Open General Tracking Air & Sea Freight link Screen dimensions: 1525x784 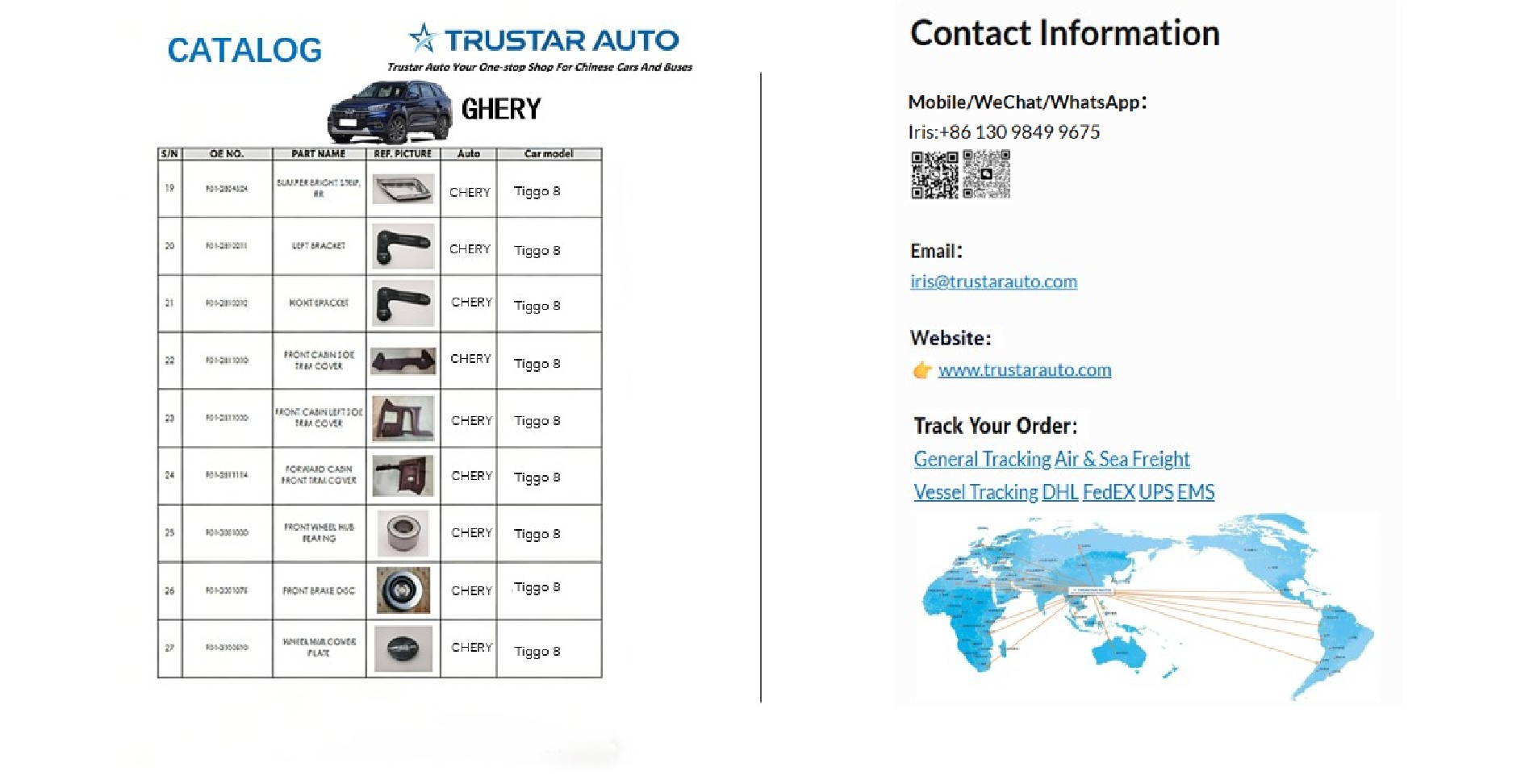click(1051, 459)
